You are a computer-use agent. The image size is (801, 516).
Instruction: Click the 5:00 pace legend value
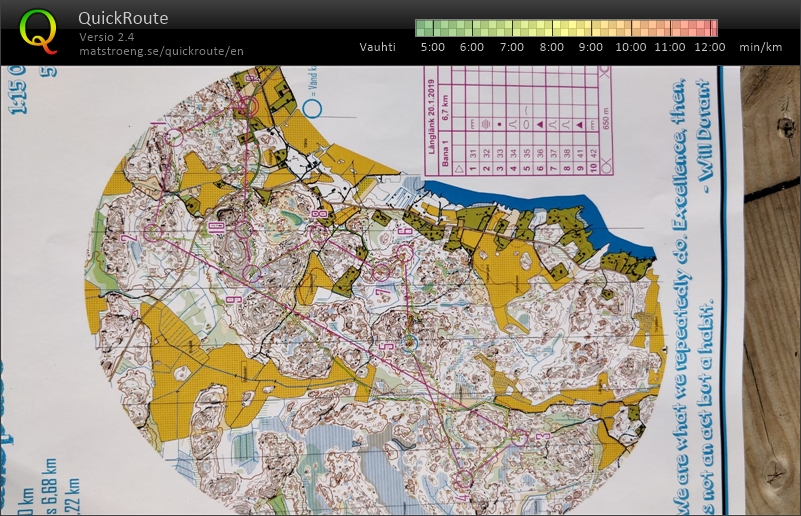coord(432,47)
